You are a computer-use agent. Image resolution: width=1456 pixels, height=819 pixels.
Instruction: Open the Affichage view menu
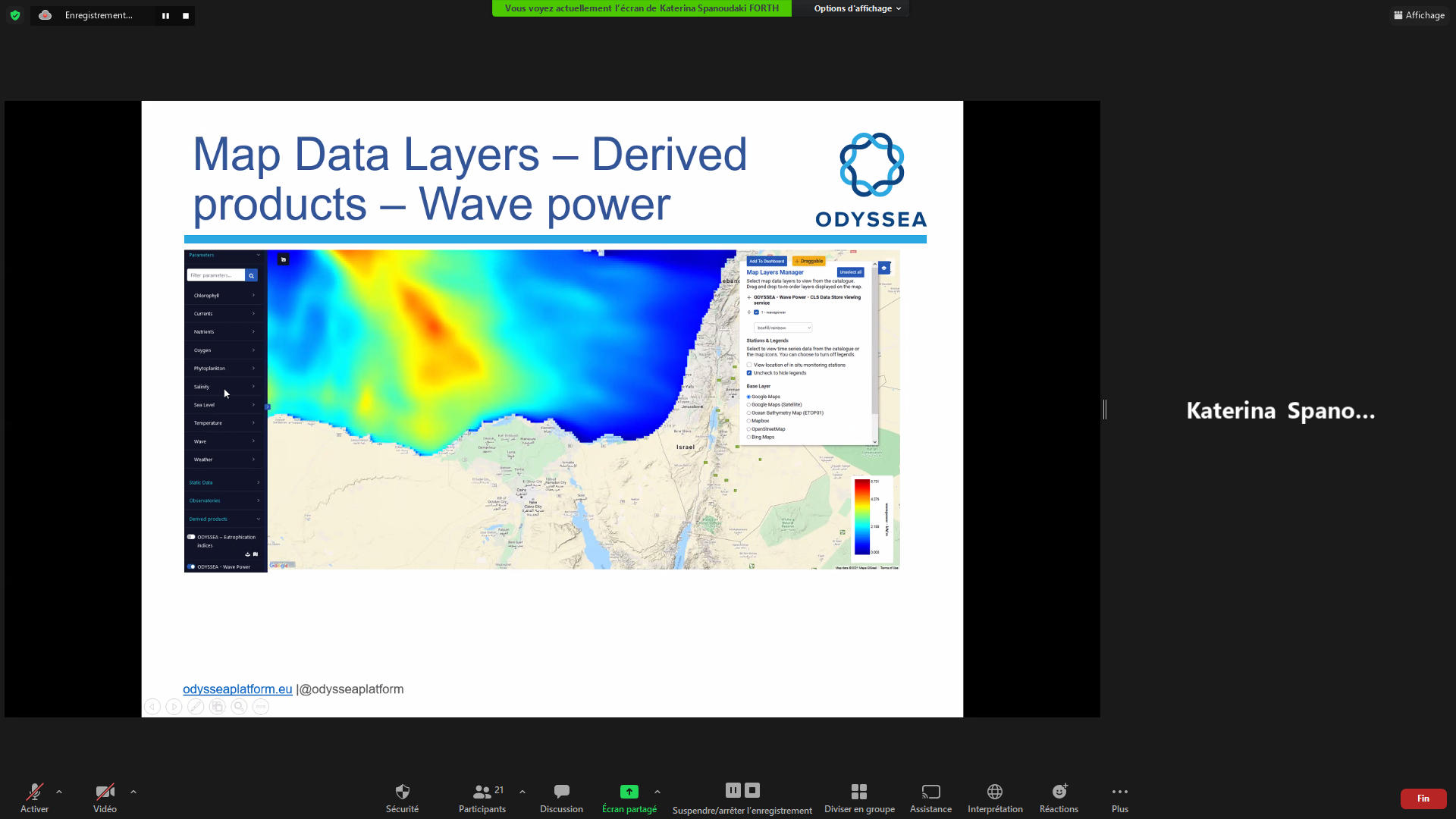(1419, 15)
